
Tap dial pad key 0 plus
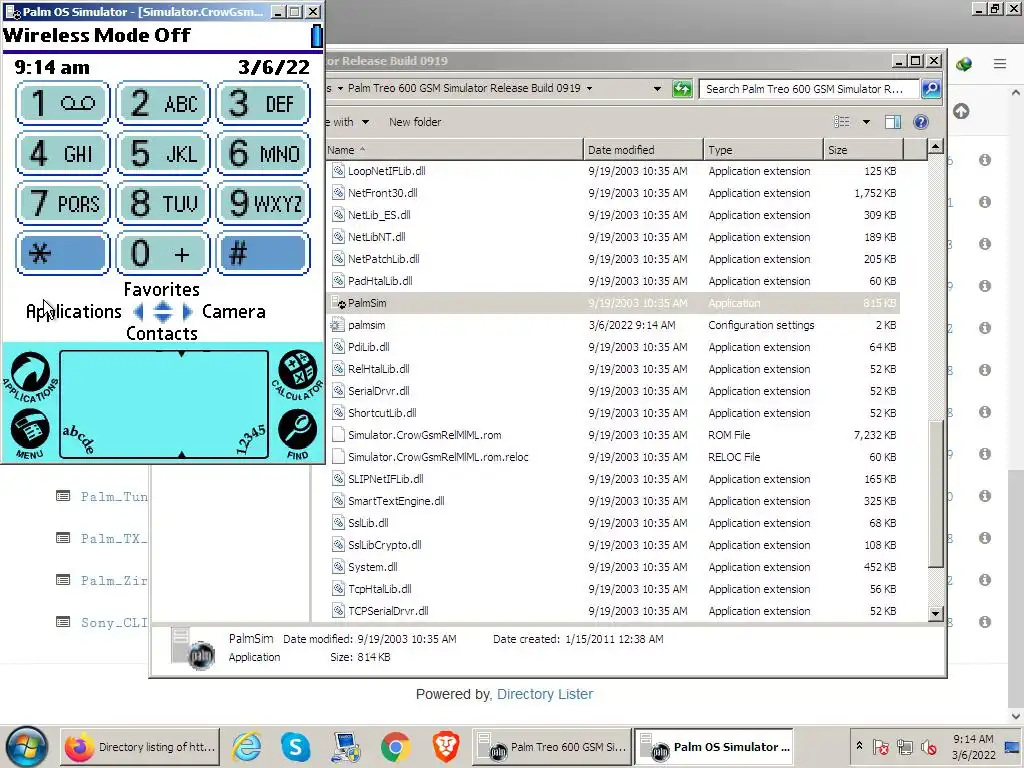pos(163,253)
